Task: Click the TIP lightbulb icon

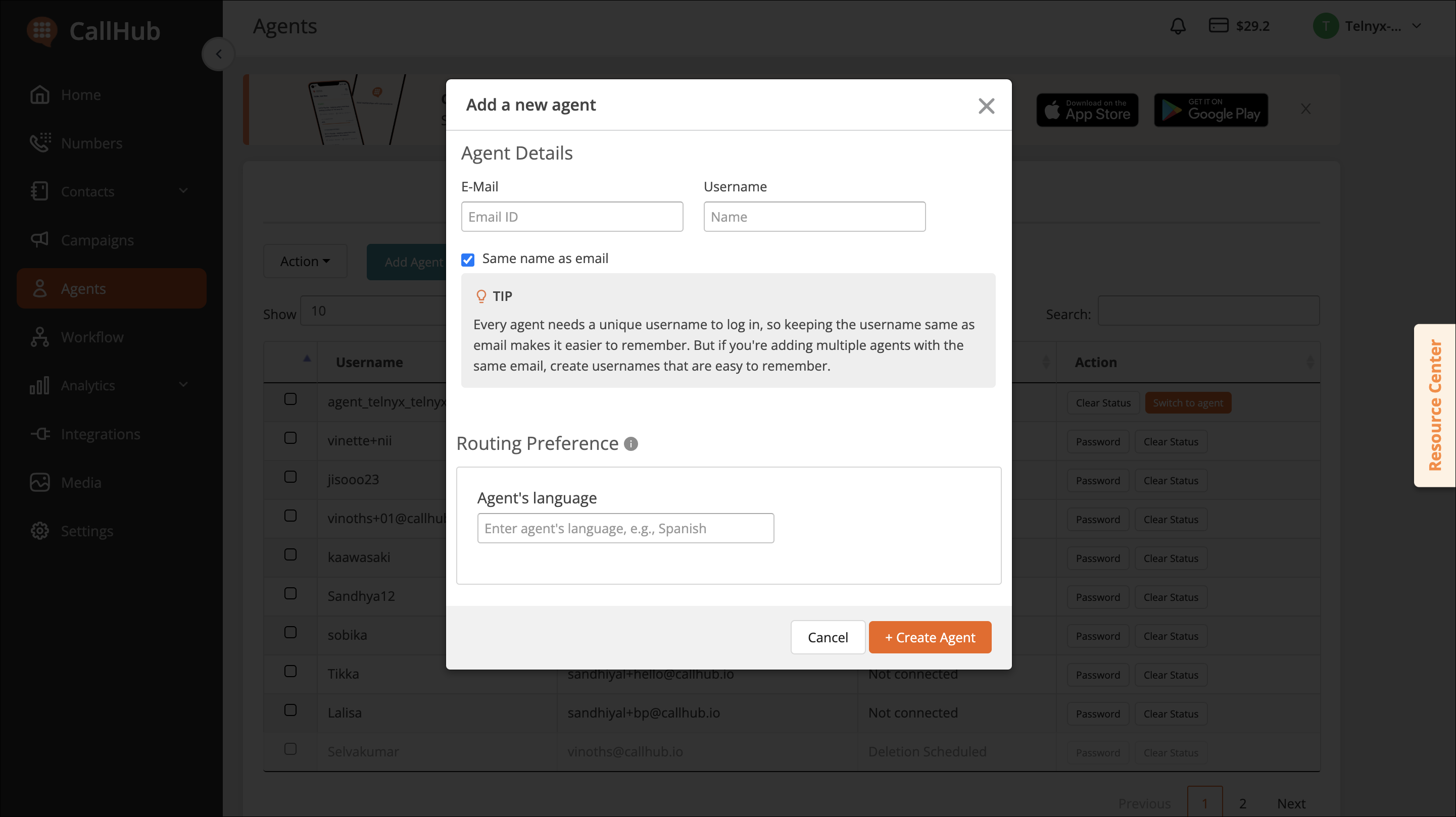Action: pos(481,296)
